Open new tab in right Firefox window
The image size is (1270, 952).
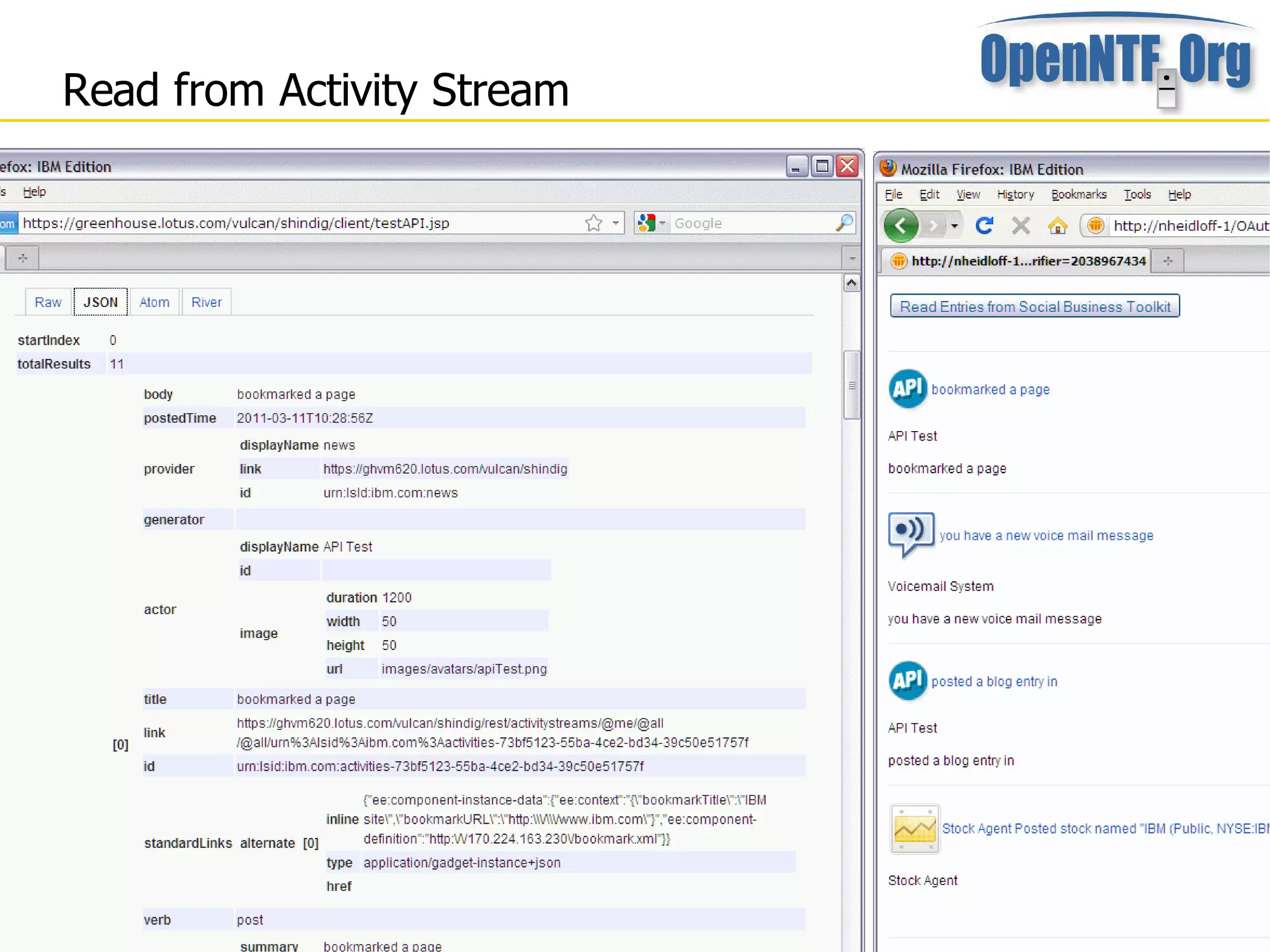tap(1168, 261)
